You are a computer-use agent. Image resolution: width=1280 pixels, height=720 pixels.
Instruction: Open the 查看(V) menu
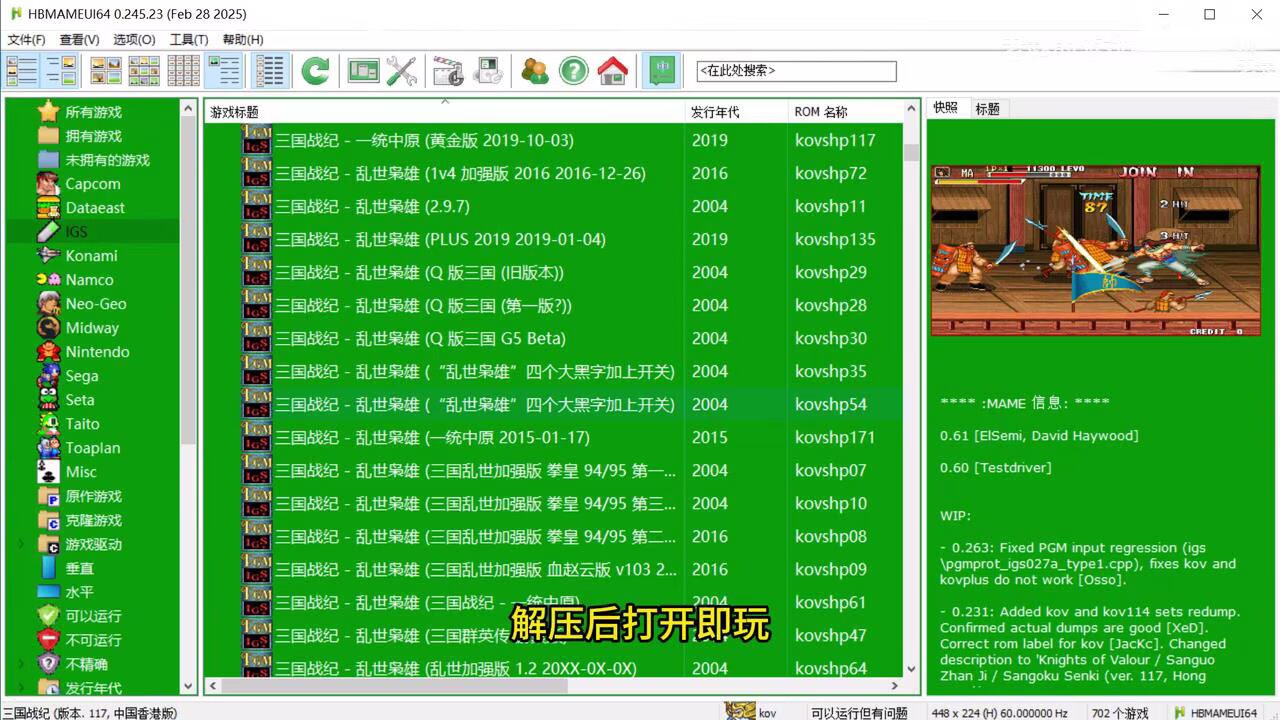(79, 40)
